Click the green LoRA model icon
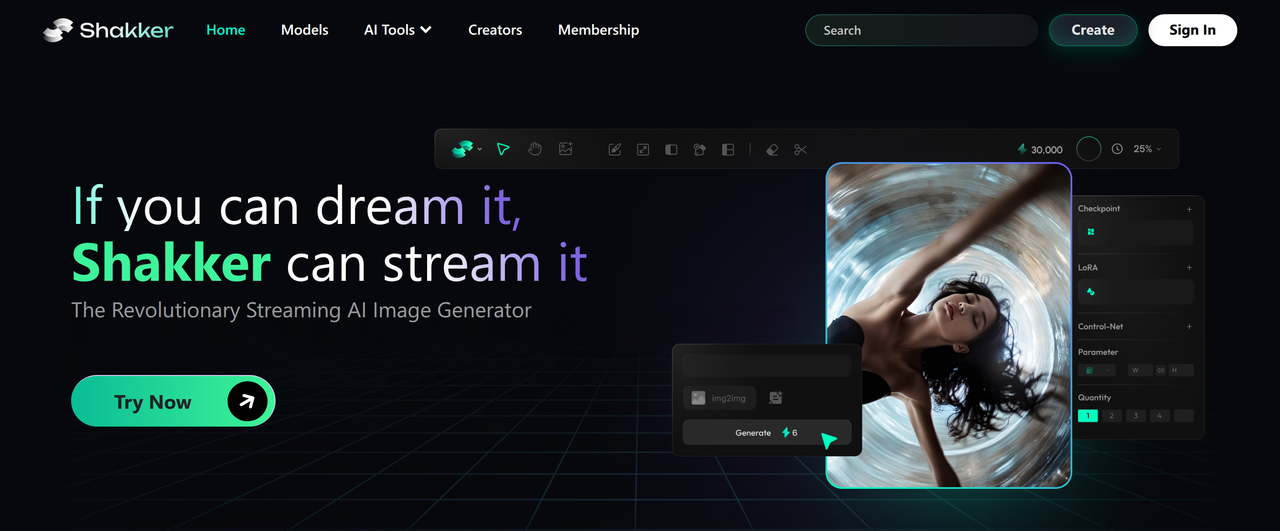This screenshot has height=531, width=1280. (1091, 292)
